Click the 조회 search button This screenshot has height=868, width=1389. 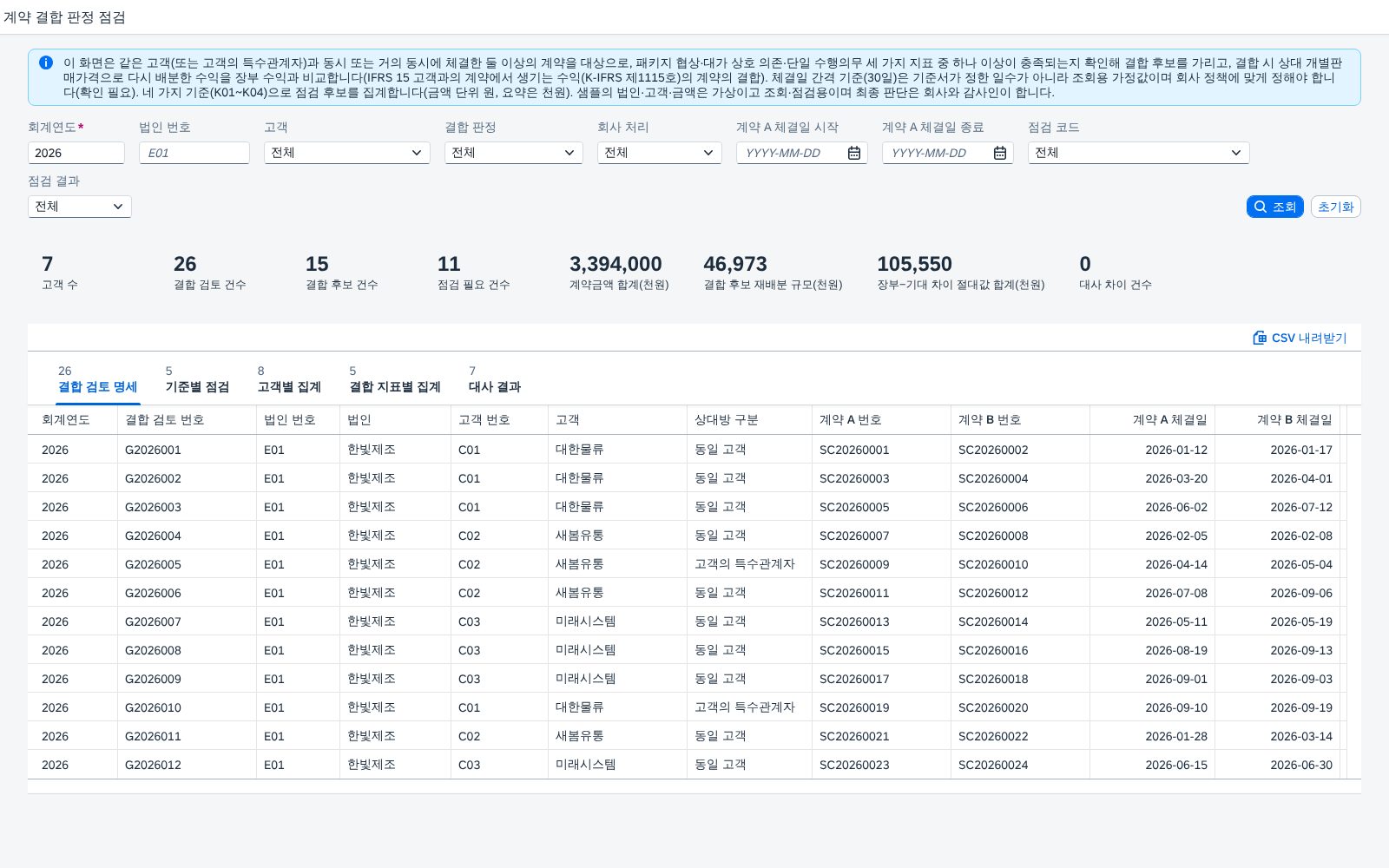point(1275,207)
